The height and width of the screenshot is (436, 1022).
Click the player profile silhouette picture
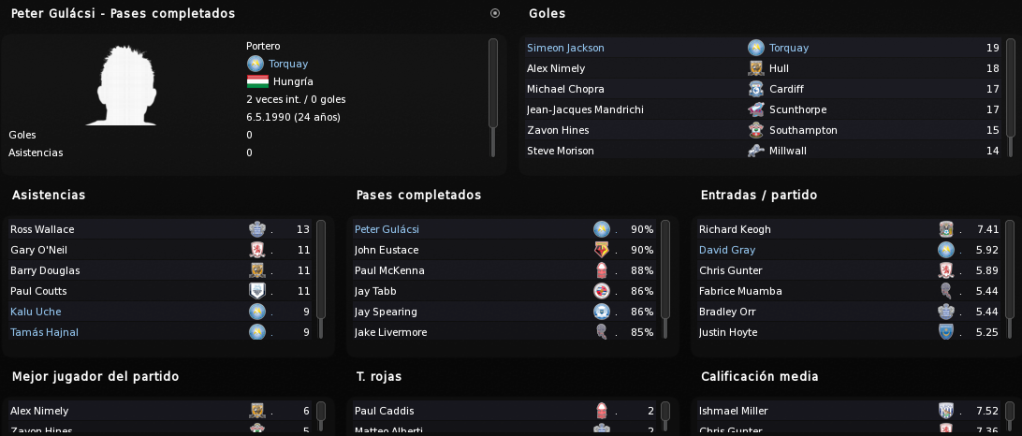click(x=123, y=85)
